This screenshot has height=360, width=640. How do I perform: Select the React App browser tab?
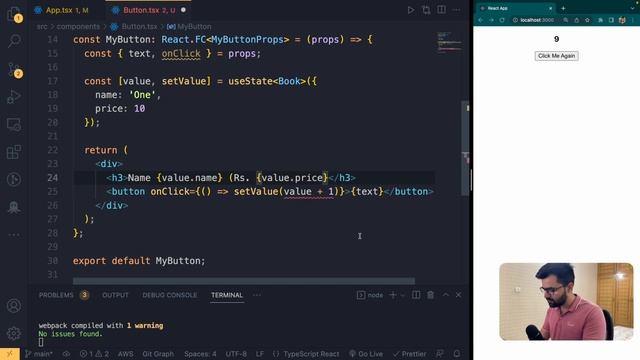[517, 8]
